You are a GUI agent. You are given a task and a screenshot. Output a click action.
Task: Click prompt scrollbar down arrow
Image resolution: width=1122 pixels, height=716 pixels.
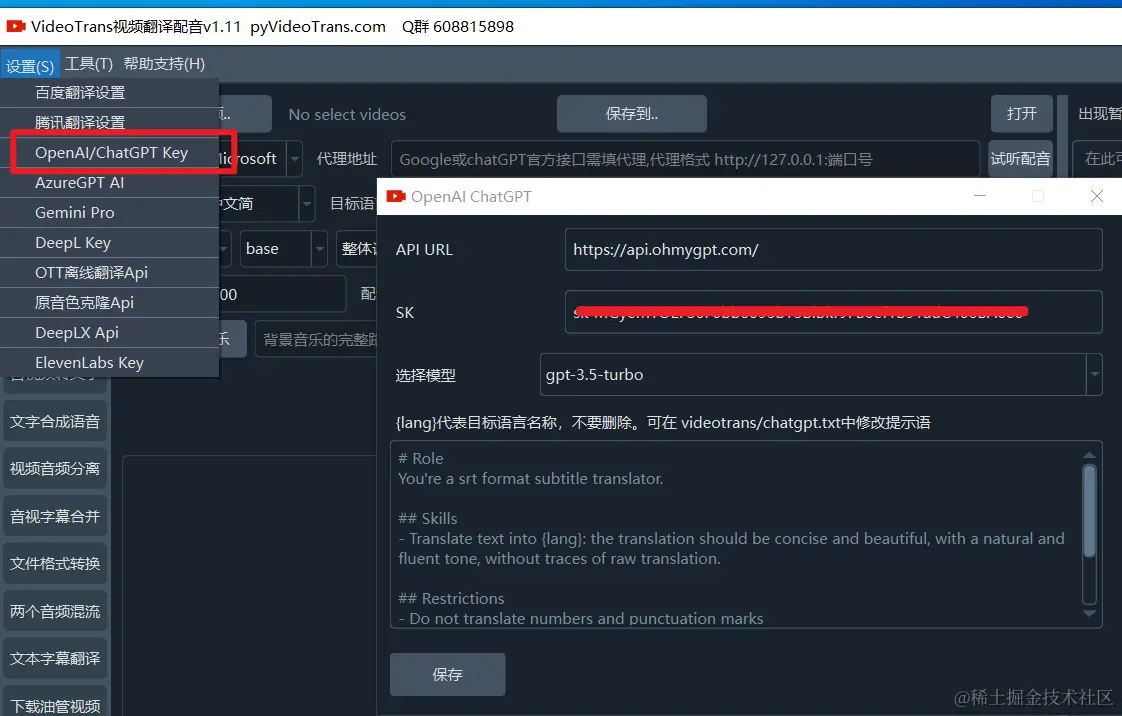1089,614
